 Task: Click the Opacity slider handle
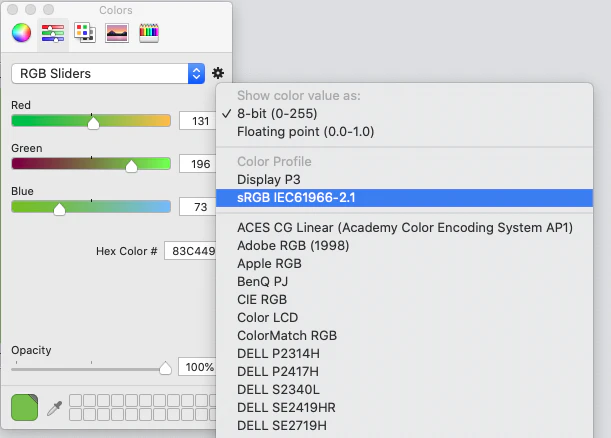[x=165, y=368]
